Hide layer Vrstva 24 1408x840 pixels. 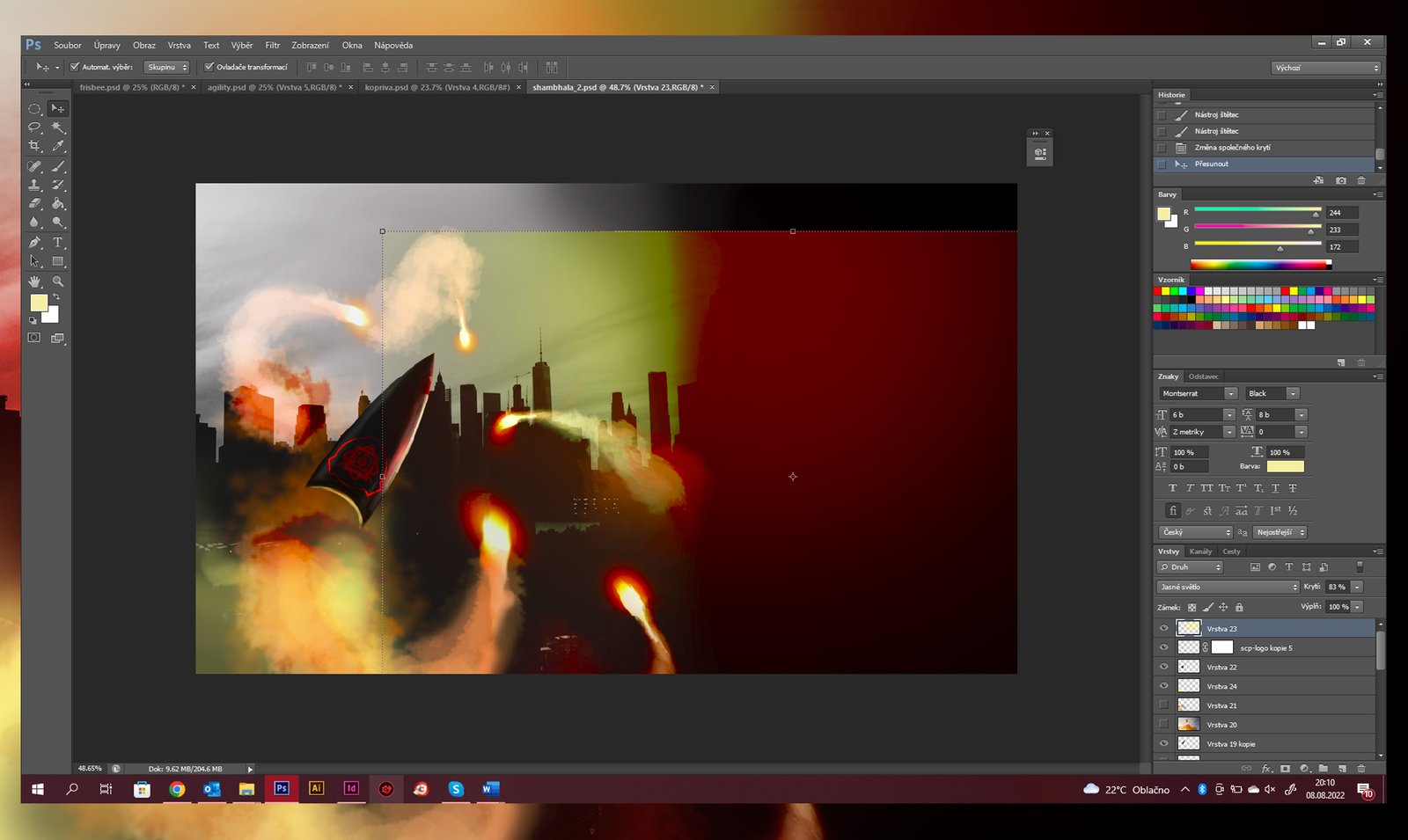[1163, 686]
